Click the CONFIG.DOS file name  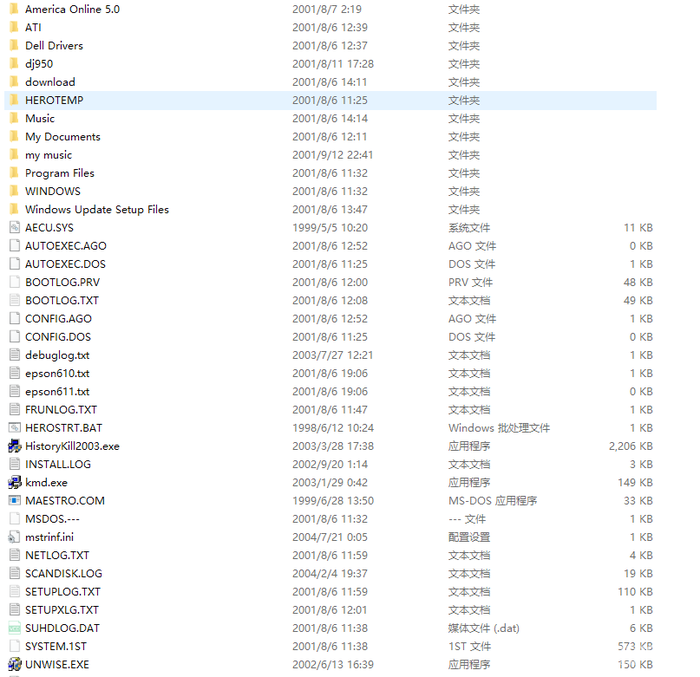point(58,337)
